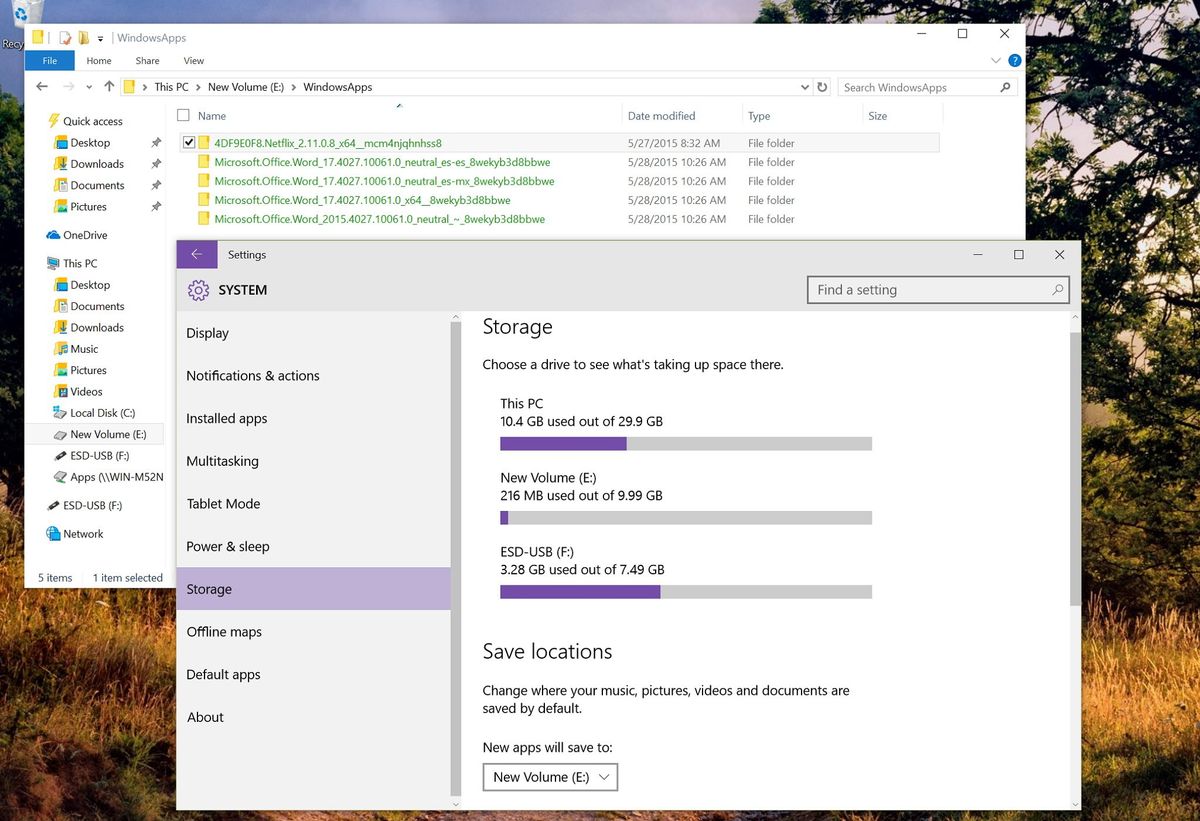The width and height of the screenshot is (1200, 821).
Task: Click the search magnifier in Find a setting
Action: click(1057, 289)
